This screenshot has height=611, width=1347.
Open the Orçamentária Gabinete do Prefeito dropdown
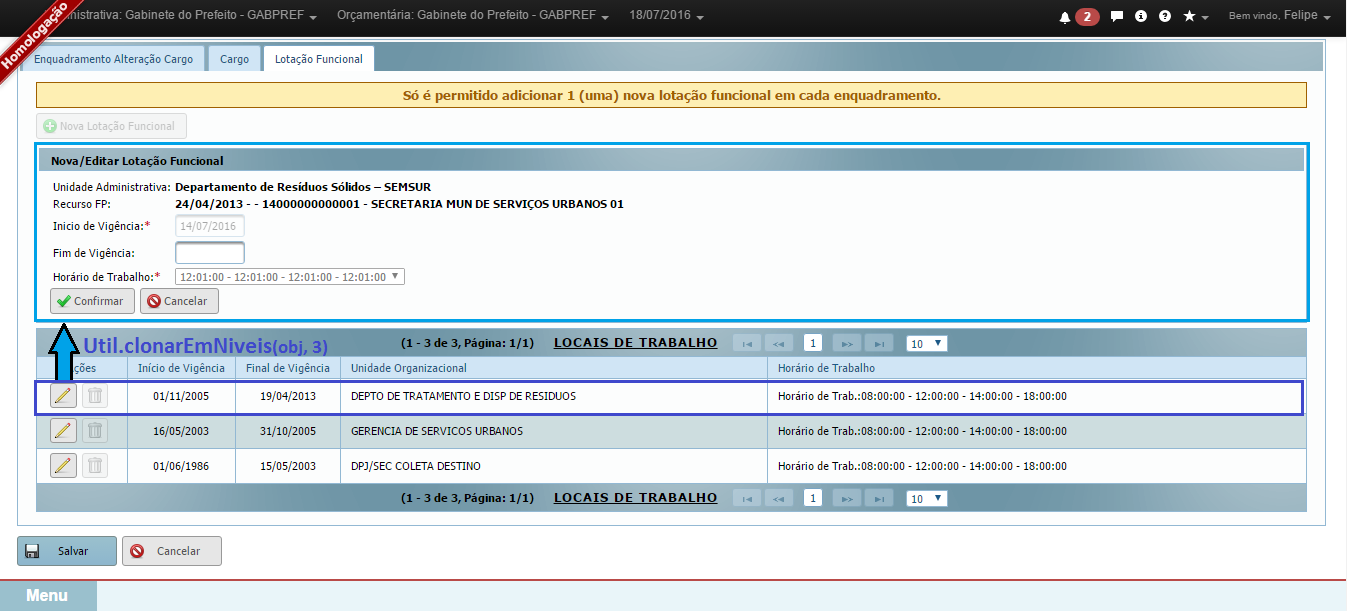point(474,17)
